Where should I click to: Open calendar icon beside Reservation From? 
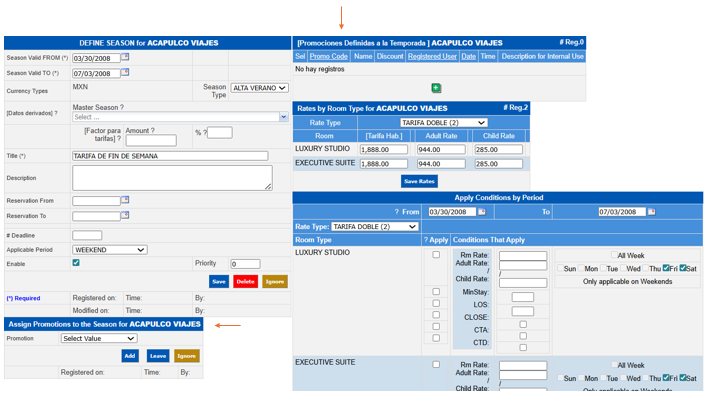click(x=126, y=200)
